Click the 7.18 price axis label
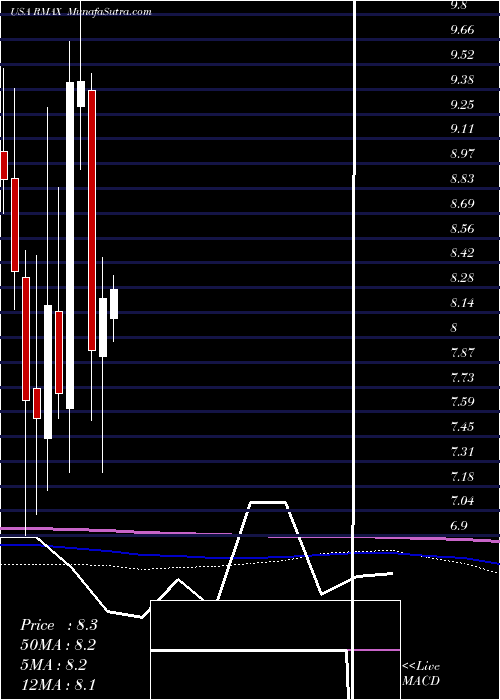Viewport: 500px width, 700px height. coord(462,477)
